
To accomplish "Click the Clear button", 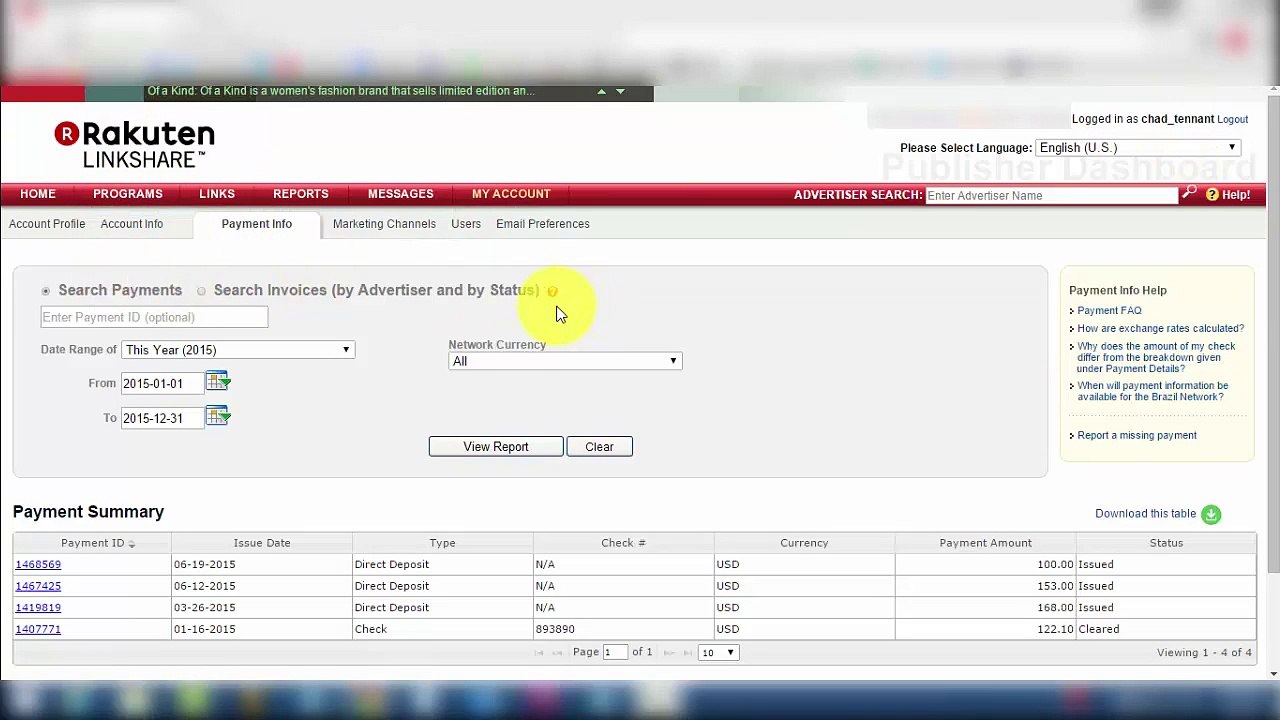I will click(x=600, y=447).
